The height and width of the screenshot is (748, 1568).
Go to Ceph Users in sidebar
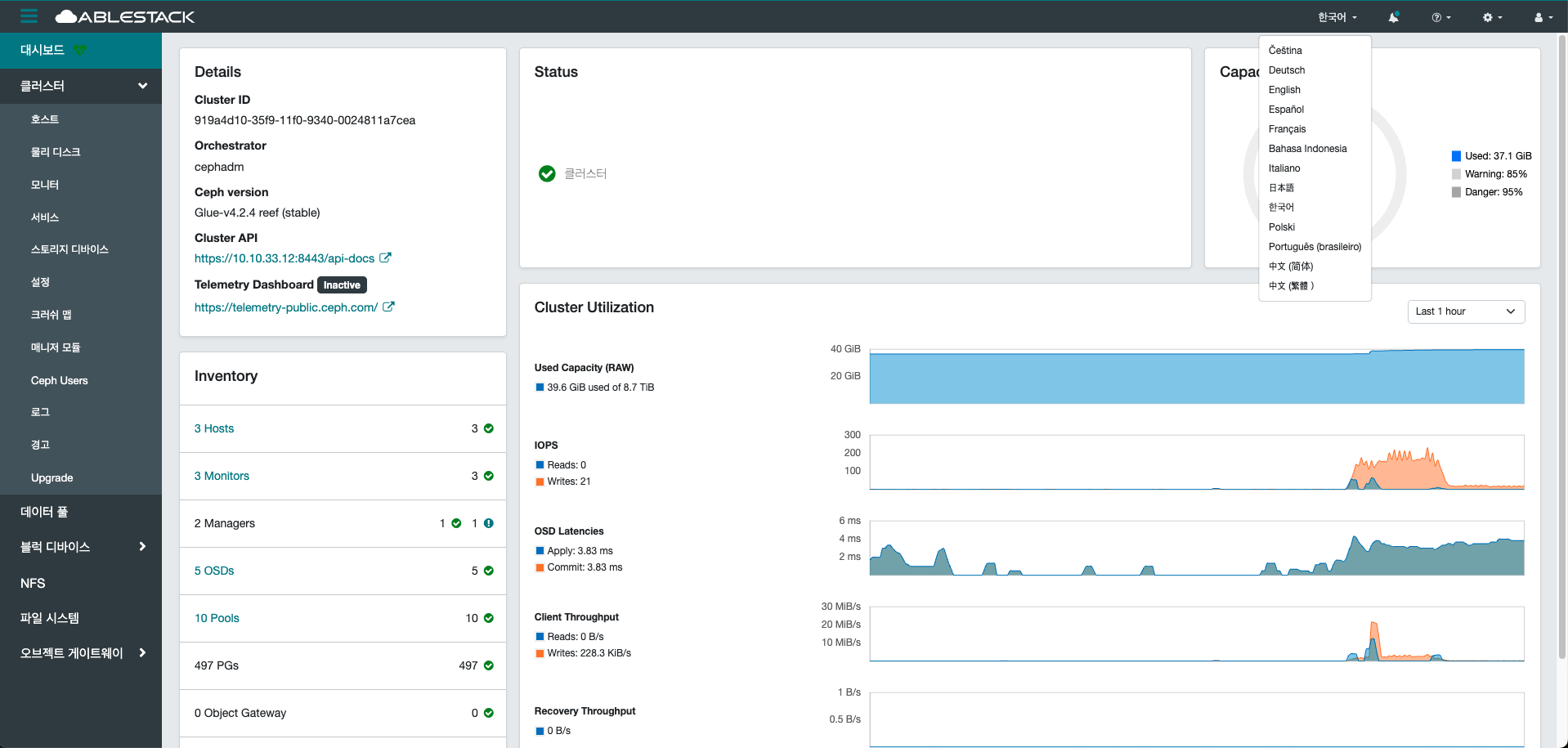tap(59, 380)
